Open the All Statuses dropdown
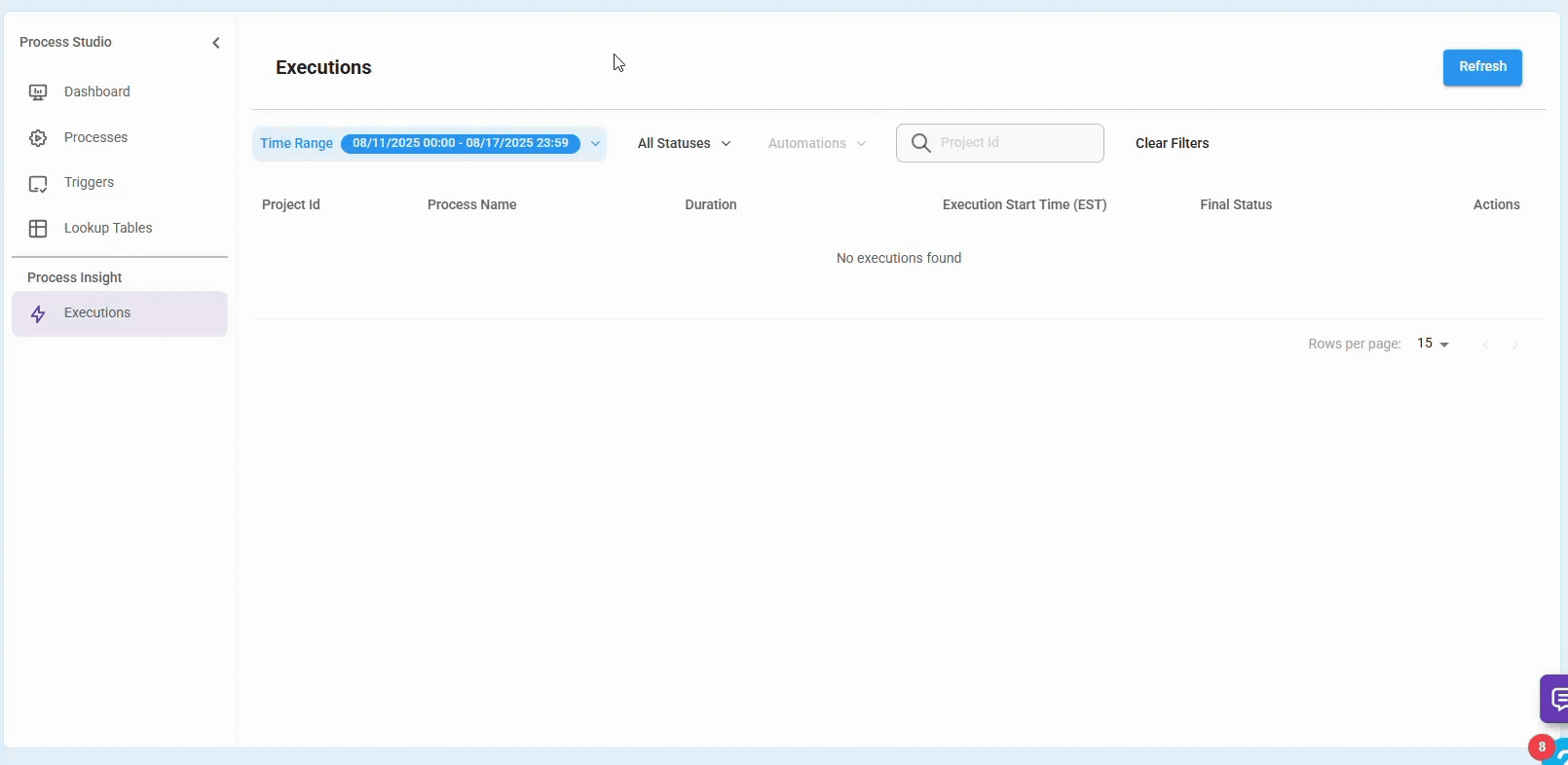Viewport: 1568px width, 765px height. point(684,143)
